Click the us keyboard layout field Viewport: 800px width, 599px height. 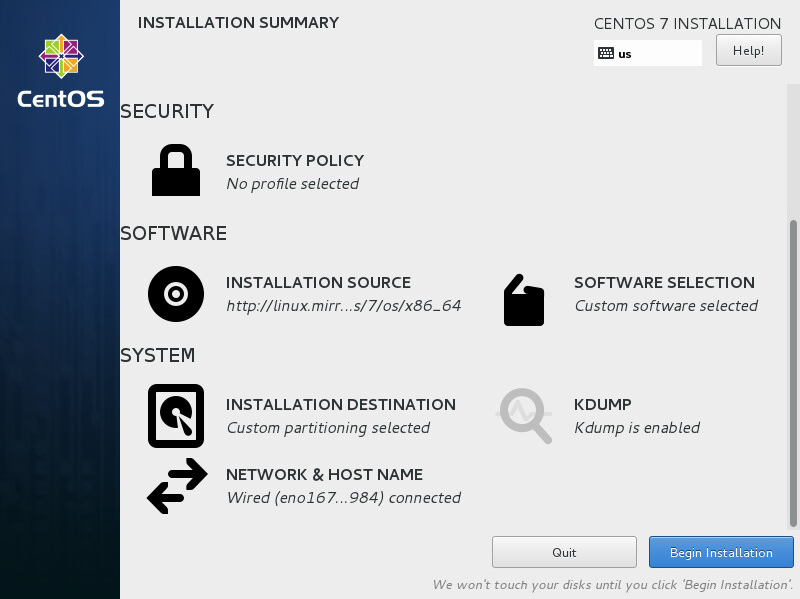pos(648,53)
